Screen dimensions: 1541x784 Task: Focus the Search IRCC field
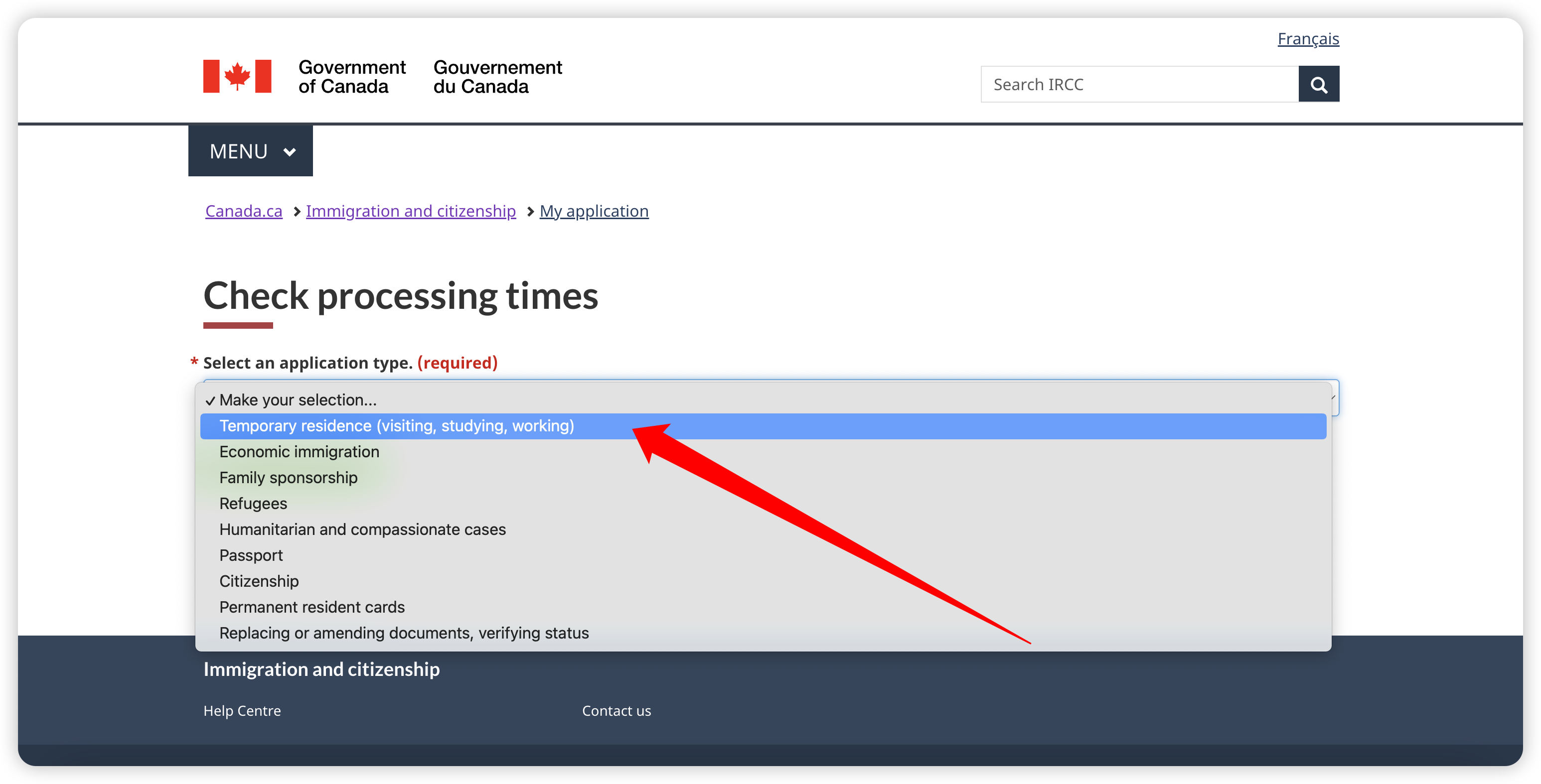click(1140, 84)
